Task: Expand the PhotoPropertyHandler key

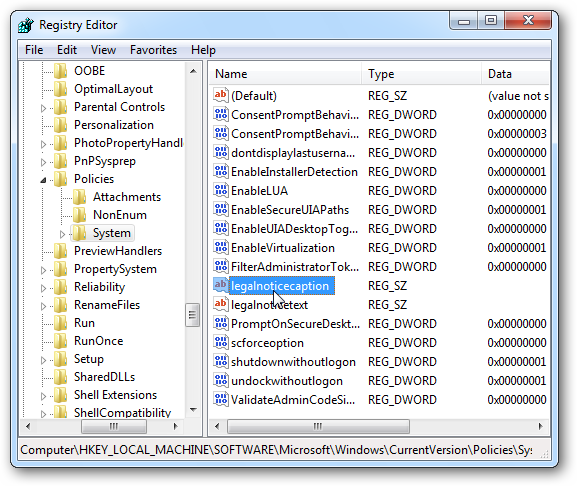Action: pos(43,144)
